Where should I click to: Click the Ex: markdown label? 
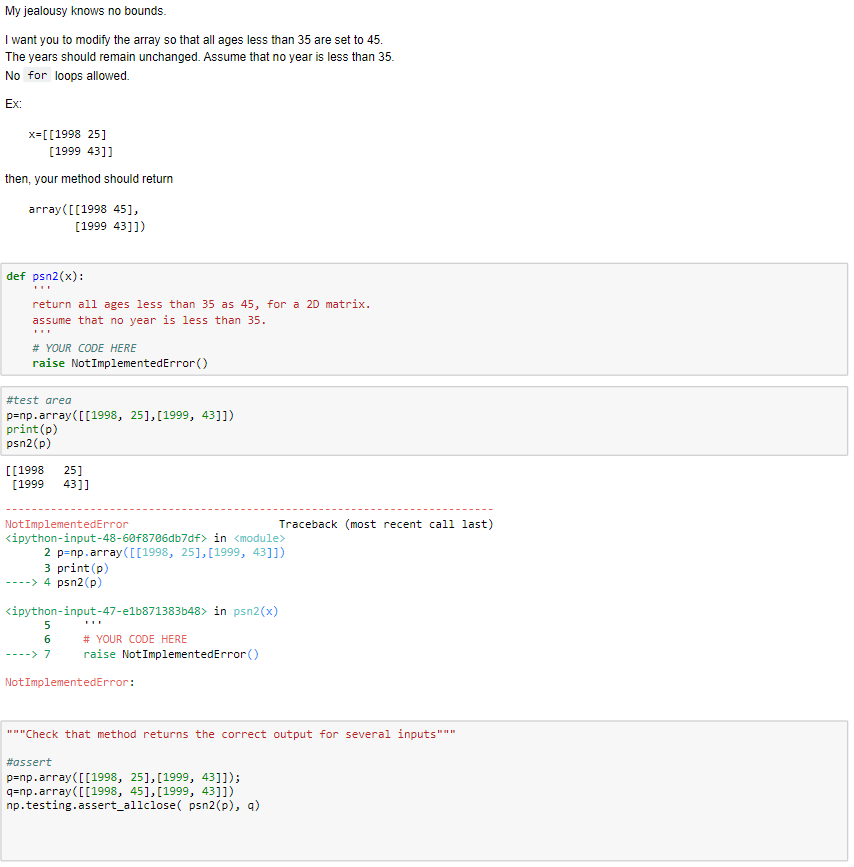tap(11, 103)
